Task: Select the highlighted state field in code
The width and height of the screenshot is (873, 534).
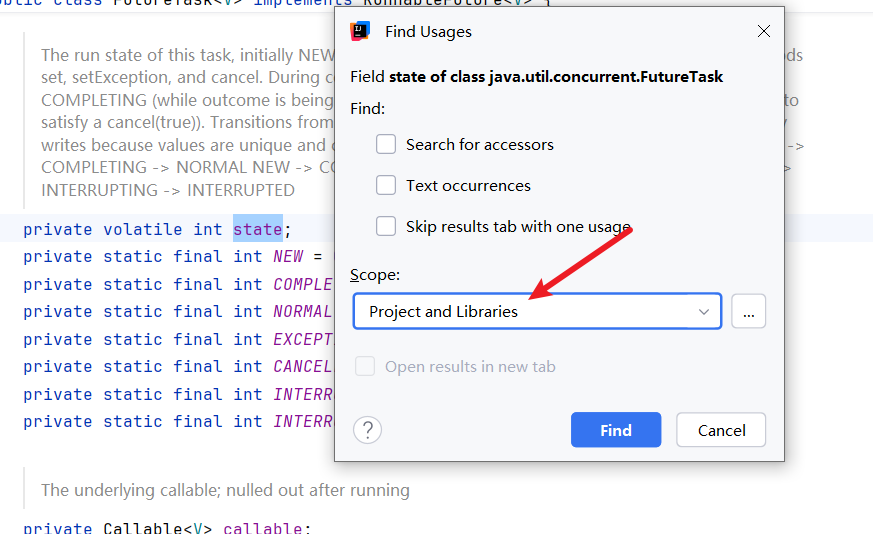Action: pos(257,229)
